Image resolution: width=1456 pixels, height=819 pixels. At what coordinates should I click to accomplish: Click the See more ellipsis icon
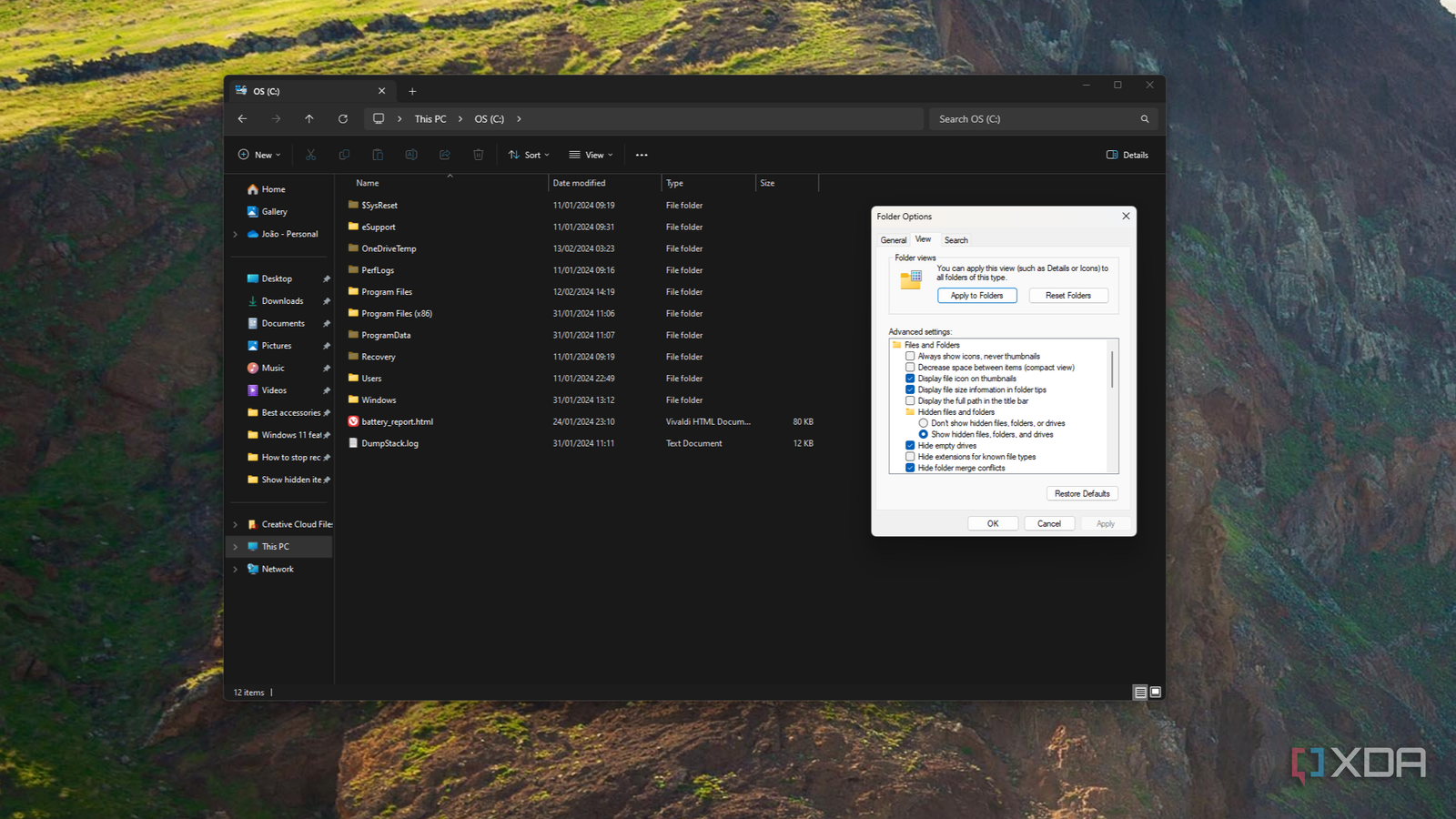coord(641,155)
